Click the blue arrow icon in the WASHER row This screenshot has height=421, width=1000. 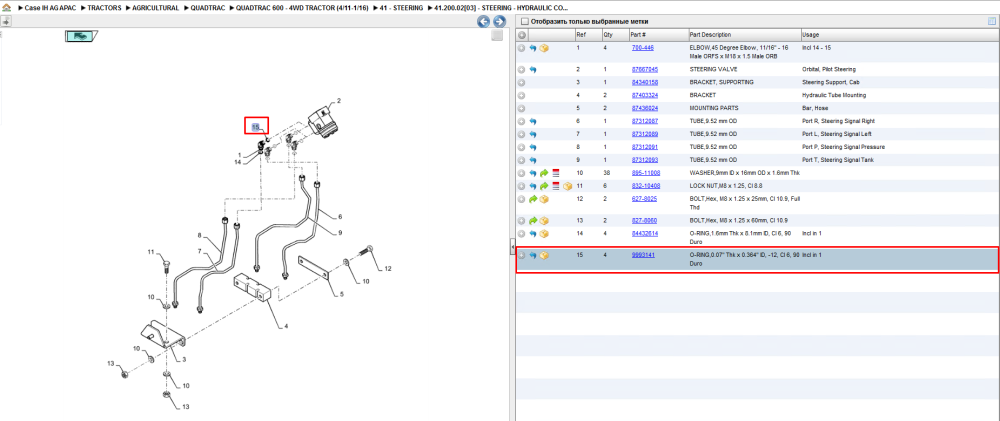tap(533, 173)
